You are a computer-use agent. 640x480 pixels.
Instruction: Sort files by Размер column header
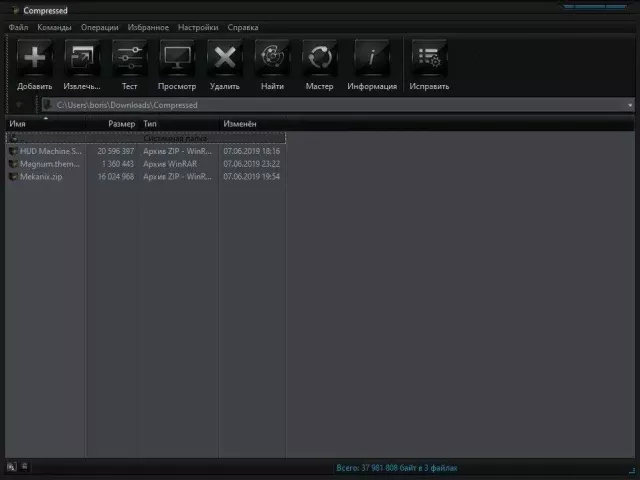point(121,123)
